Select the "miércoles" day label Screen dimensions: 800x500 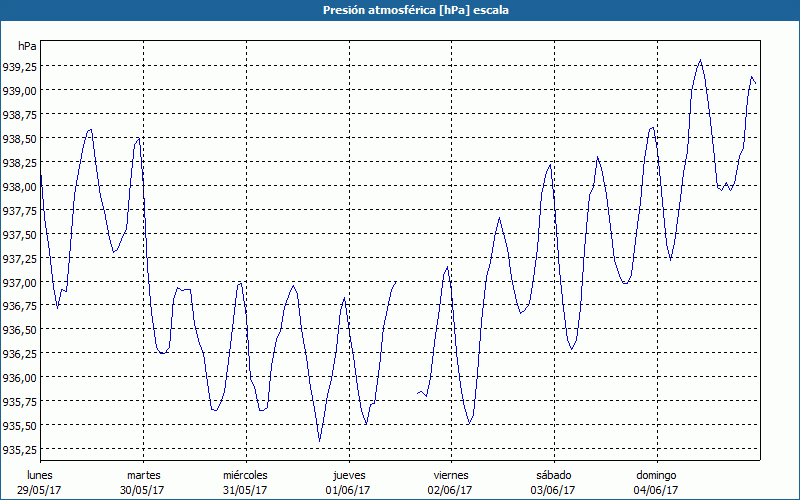pos(245,475)
